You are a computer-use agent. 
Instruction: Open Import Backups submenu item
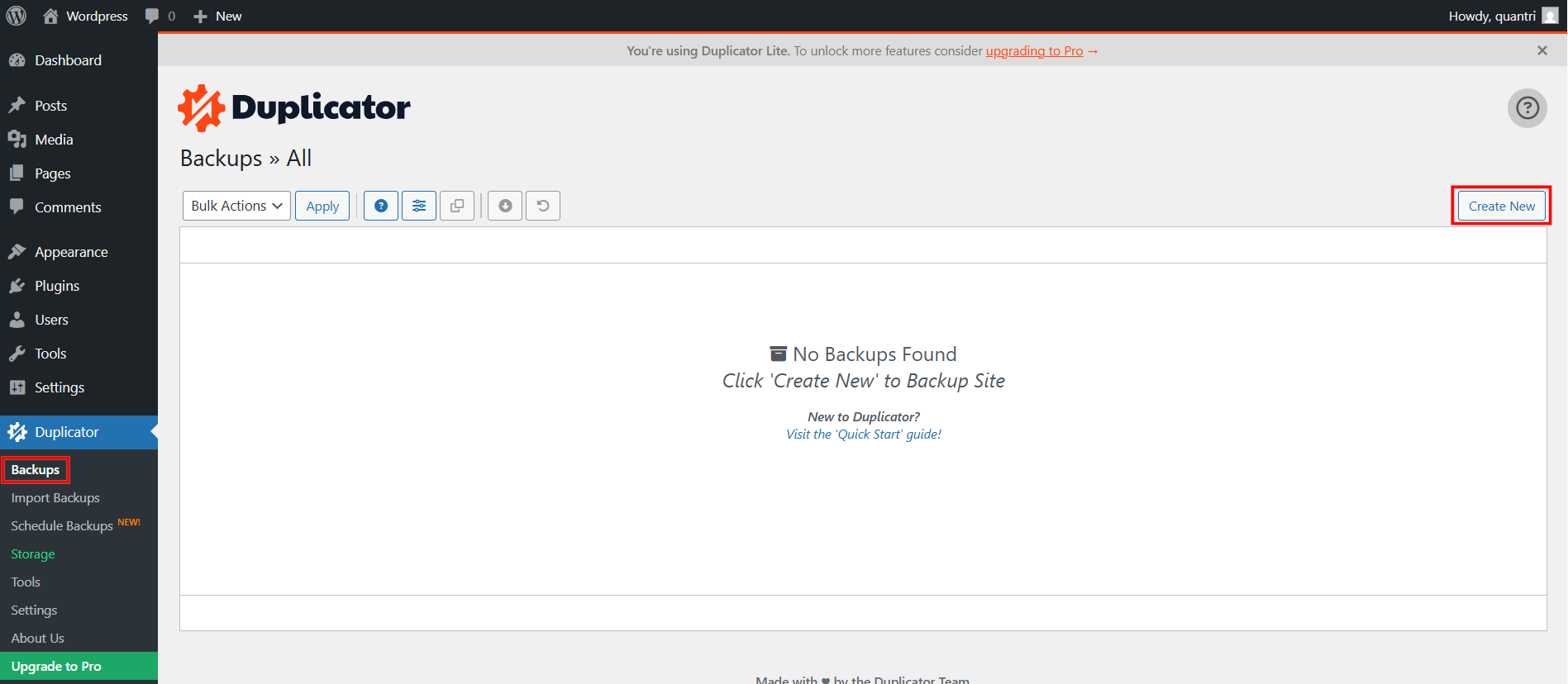pyautogui.click(x=55, y=498)
